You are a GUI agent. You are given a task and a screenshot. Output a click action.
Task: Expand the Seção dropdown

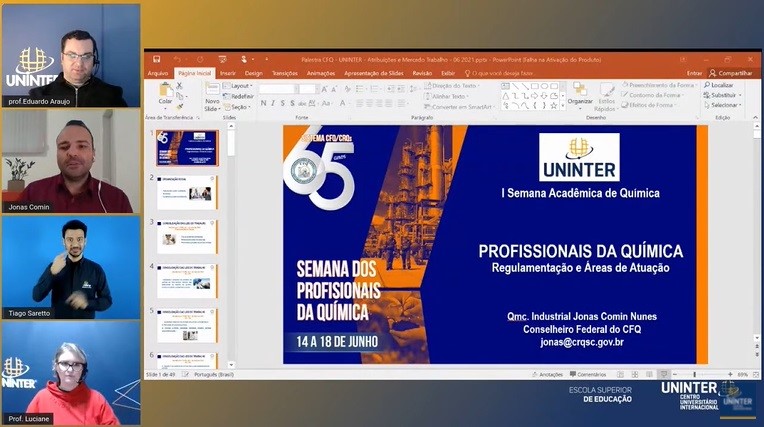[240, 106]
